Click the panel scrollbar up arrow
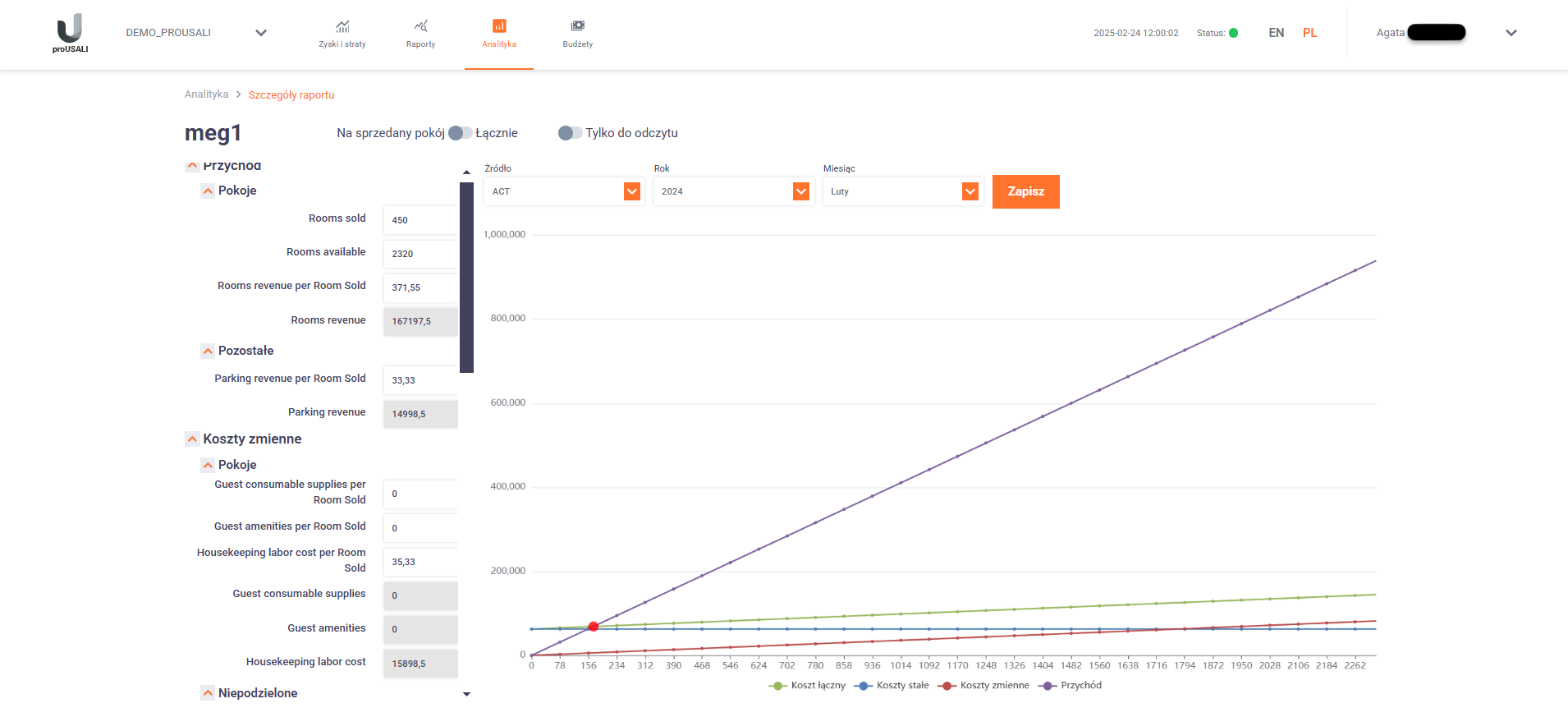This screenshot has height=717, width=1568. click(x=467, y=172)
